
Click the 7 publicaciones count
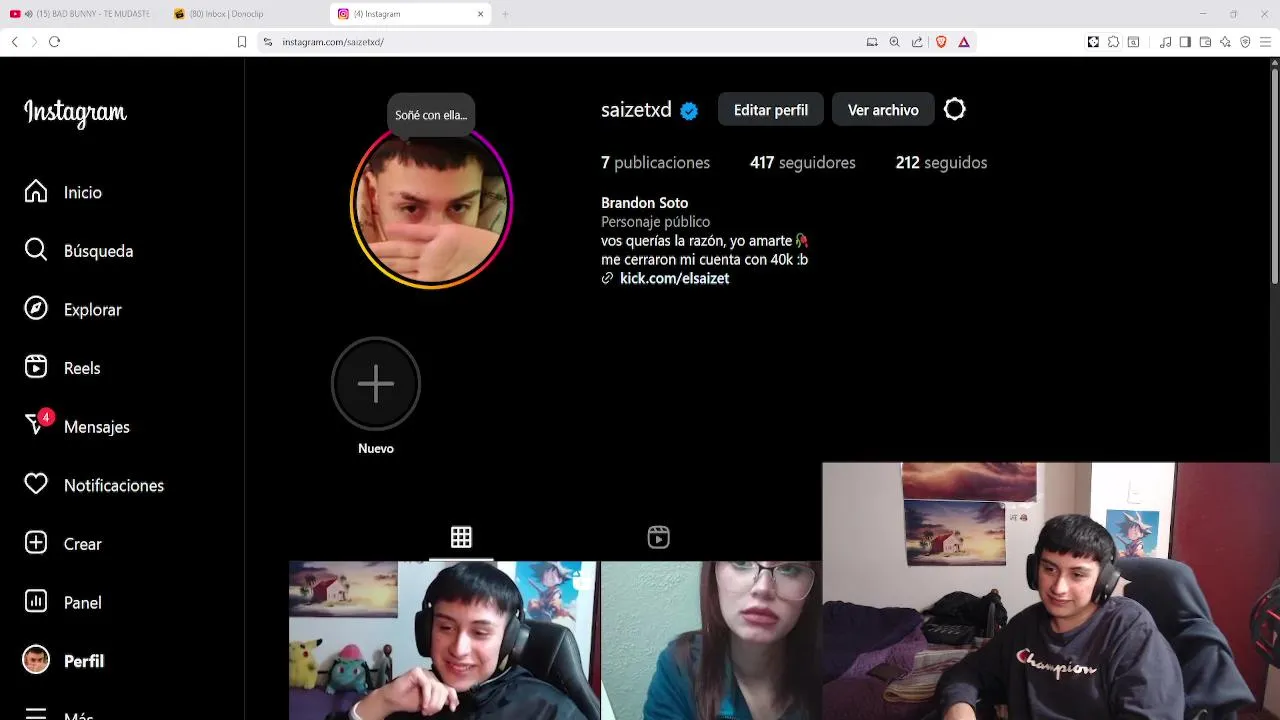pos(655,163)
